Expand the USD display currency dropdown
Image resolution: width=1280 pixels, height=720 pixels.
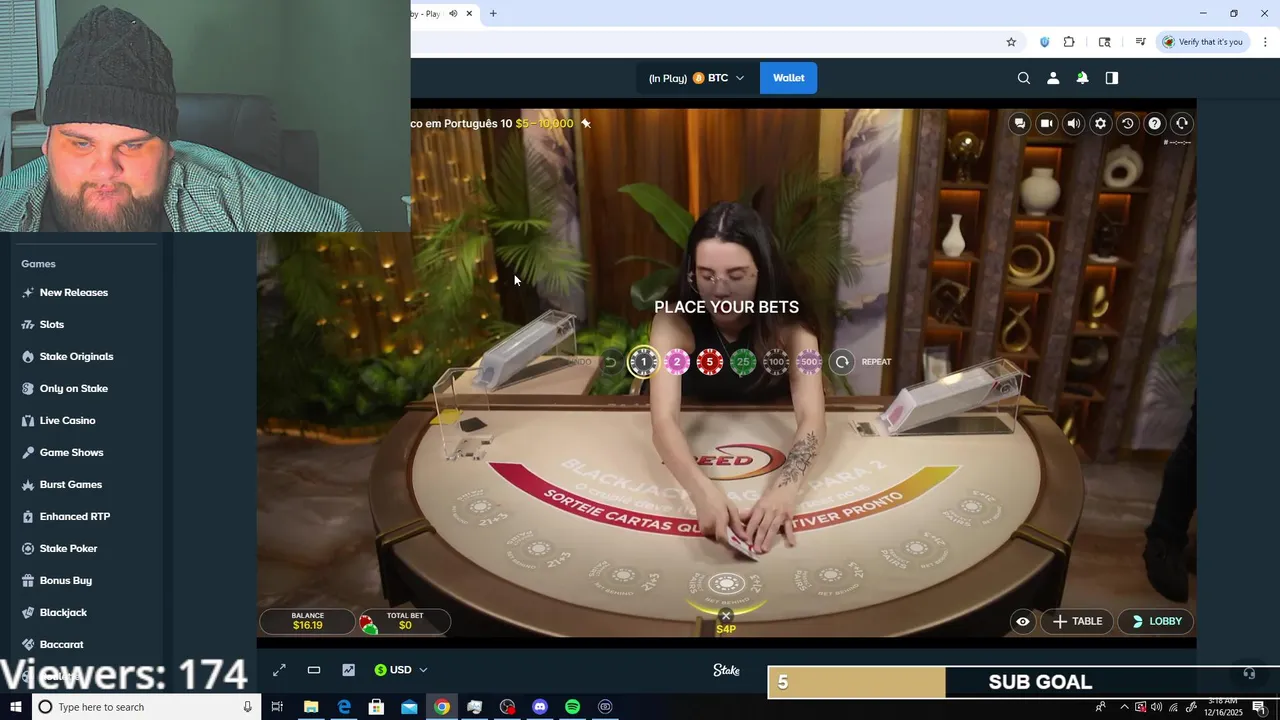(x=401, y=670)
